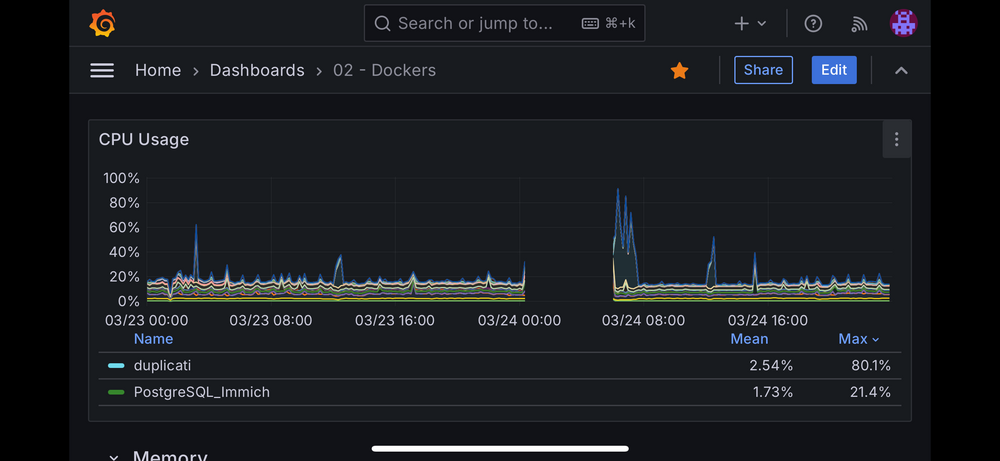The width and height of the screenshot is (1000, 461).
Task: Select the 02 - Dockers breadcrumb
Action: click(x=385, y=70)
